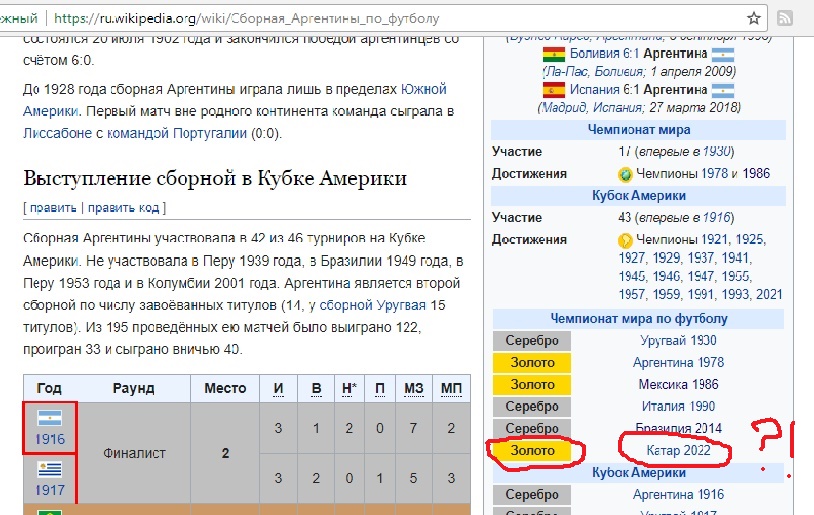Viewport: 814px width, 515px height.
Task: Open the RSS feed extension icon
Action: click(x=784, y=19)
